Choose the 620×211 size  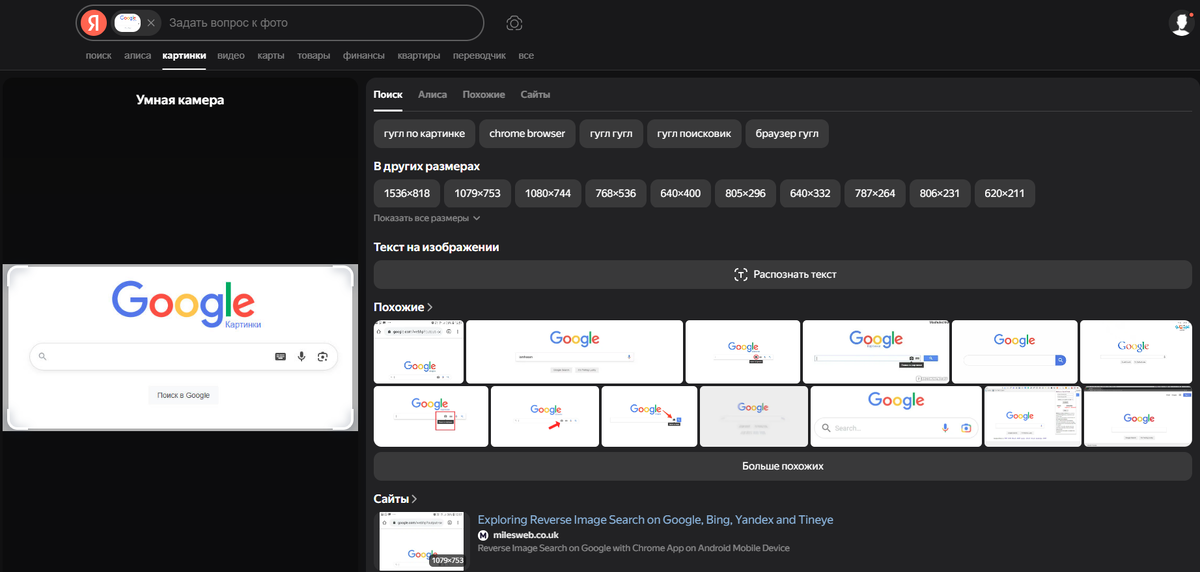point(1005,193)
